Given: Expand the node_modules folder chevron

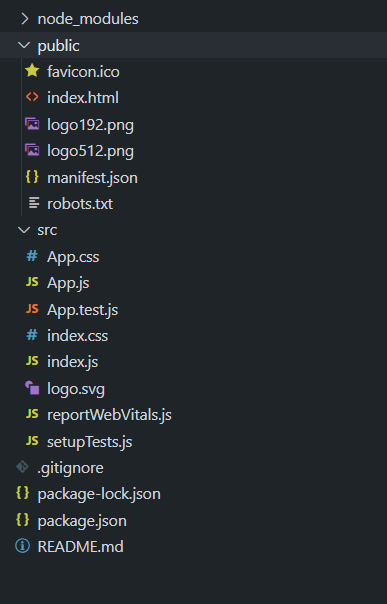Looking at the screenshot, I should tap(25, 18).
